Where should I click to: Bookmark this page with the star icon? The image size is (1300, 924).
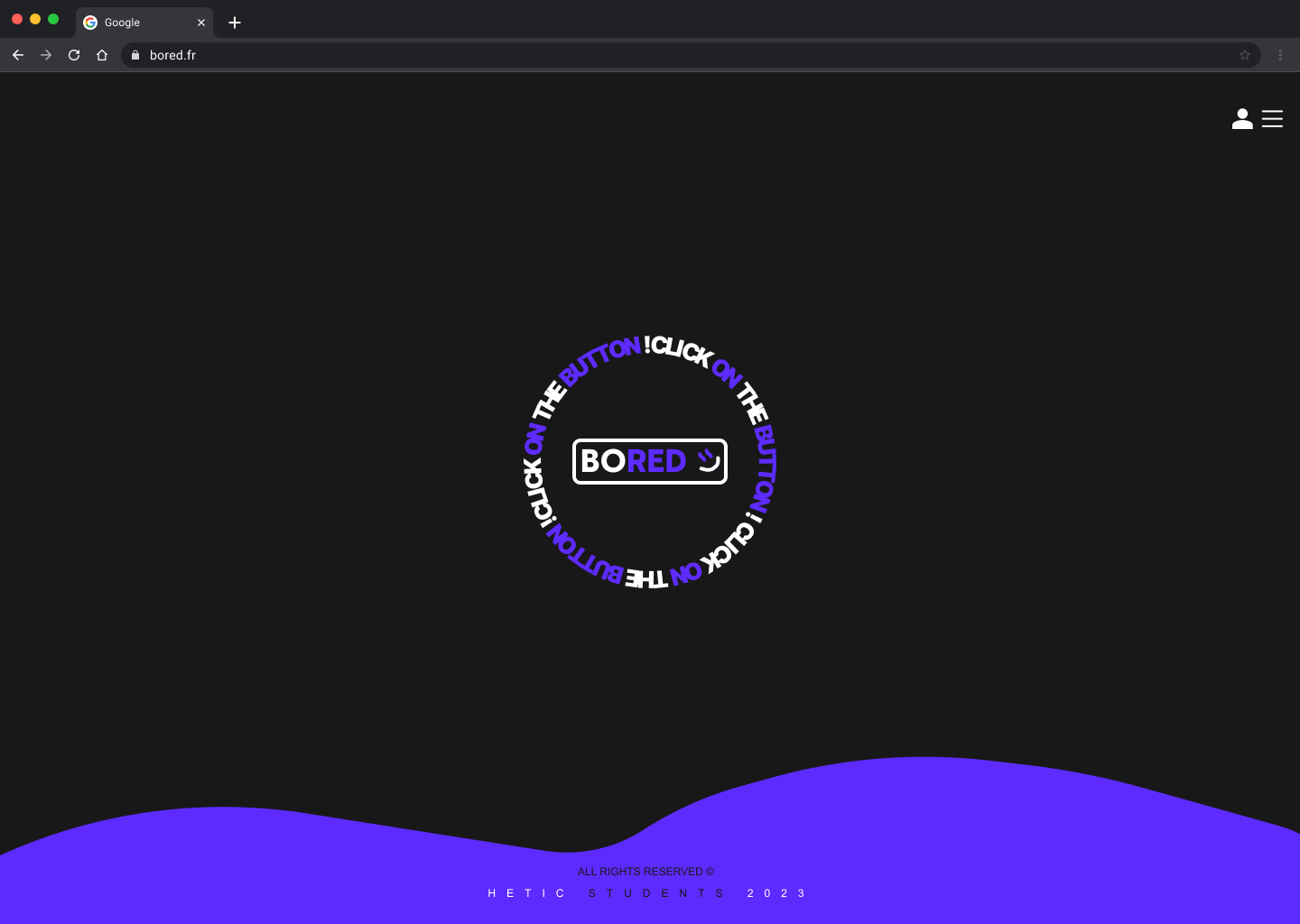coord(1245,55)
